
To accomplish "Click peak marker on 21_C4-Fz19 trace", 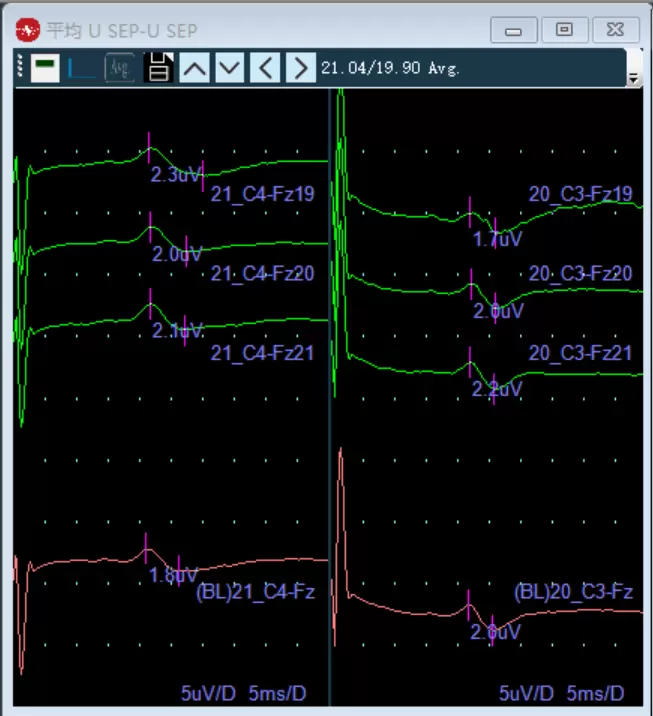I will 149,148.
